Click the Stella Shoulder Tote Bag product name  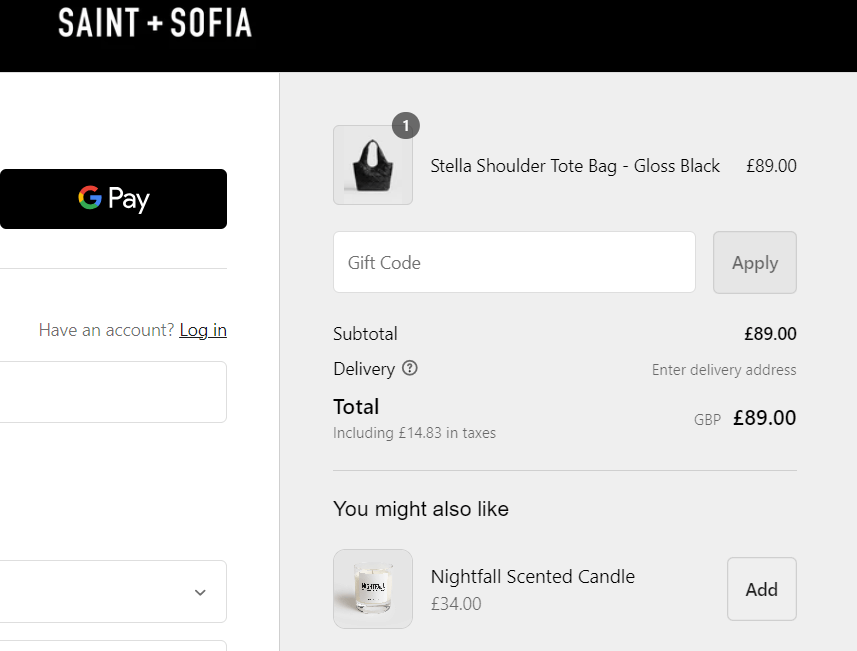coord(575,165)
